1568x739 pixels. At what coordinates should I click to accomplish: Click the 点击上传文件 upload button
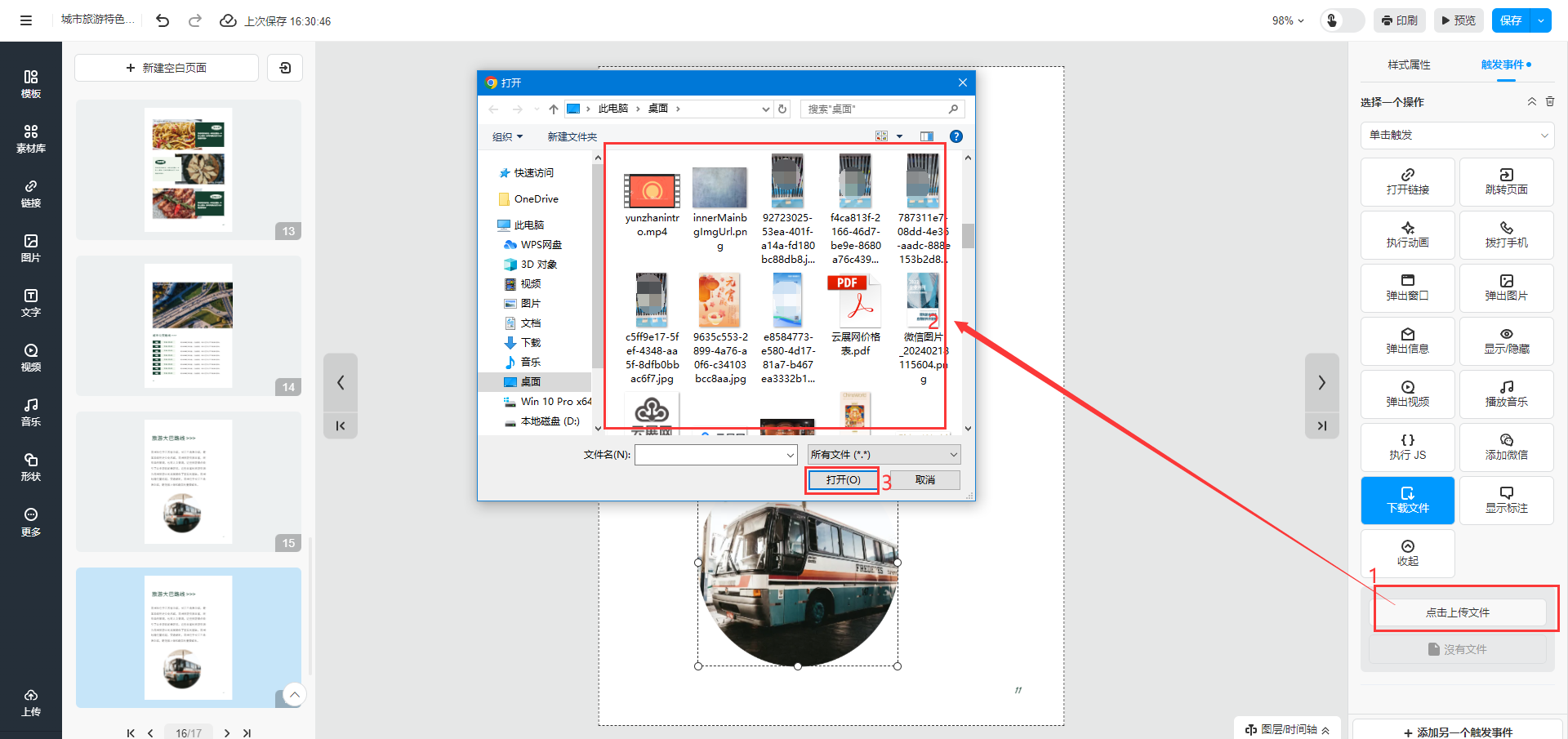1457,612
